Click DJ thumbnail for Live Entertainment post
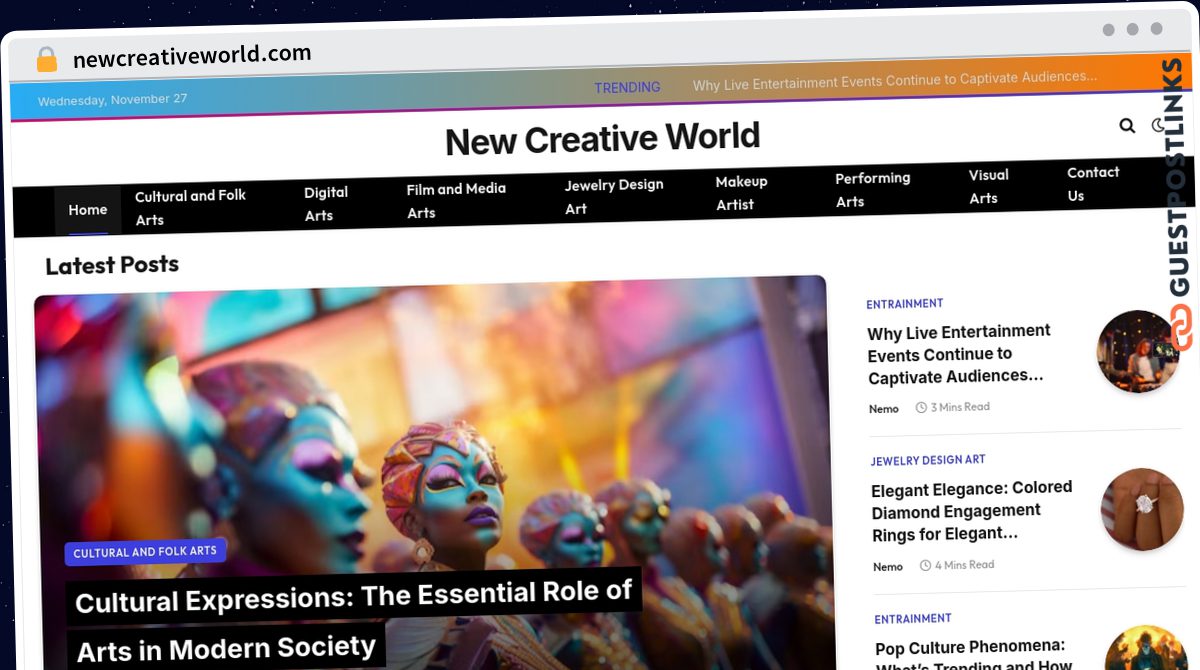 (x=1137, y=351)
